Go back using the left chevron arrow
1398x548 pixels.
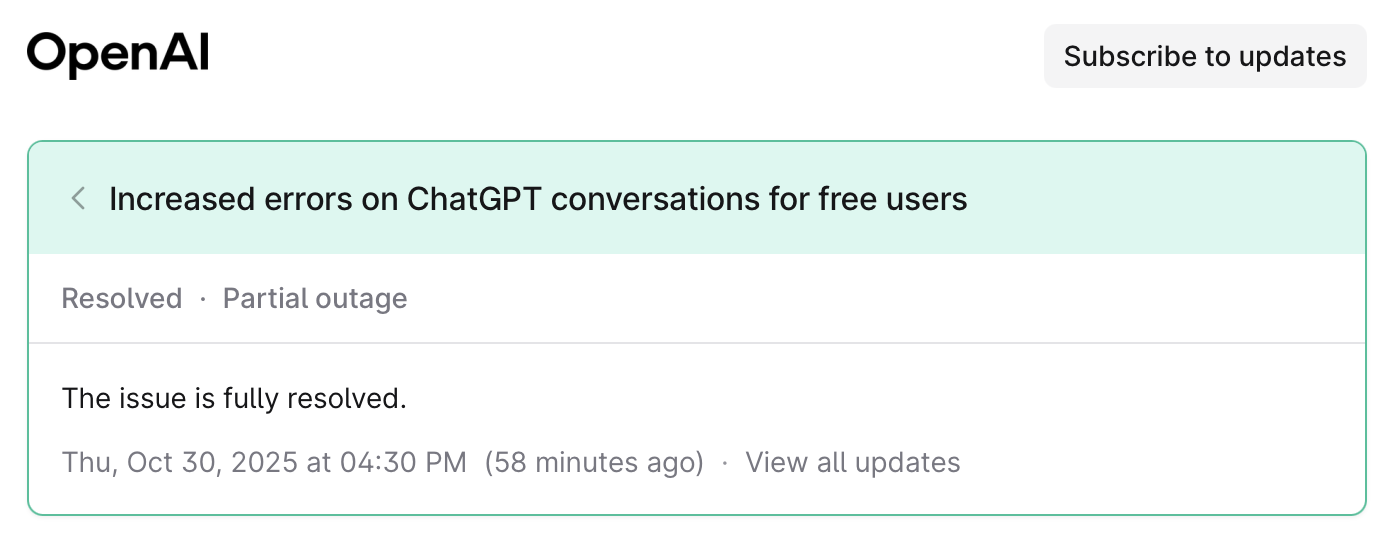tap(78, 198)
